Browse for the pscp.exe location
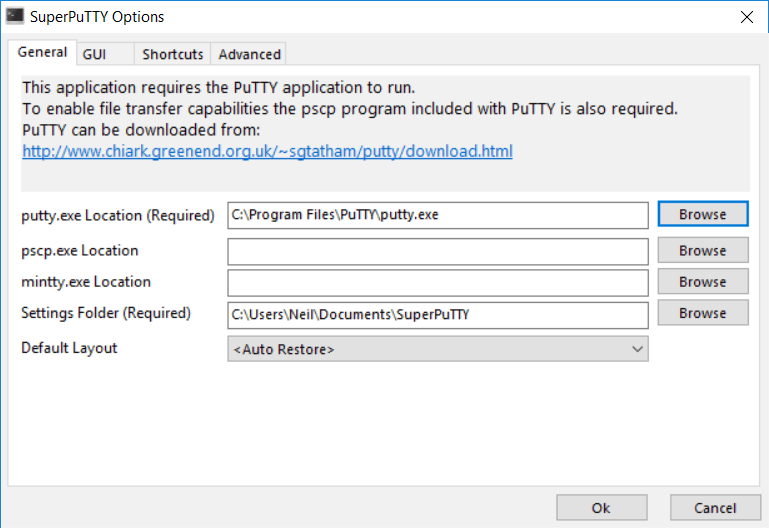 (x=702, y=250)
